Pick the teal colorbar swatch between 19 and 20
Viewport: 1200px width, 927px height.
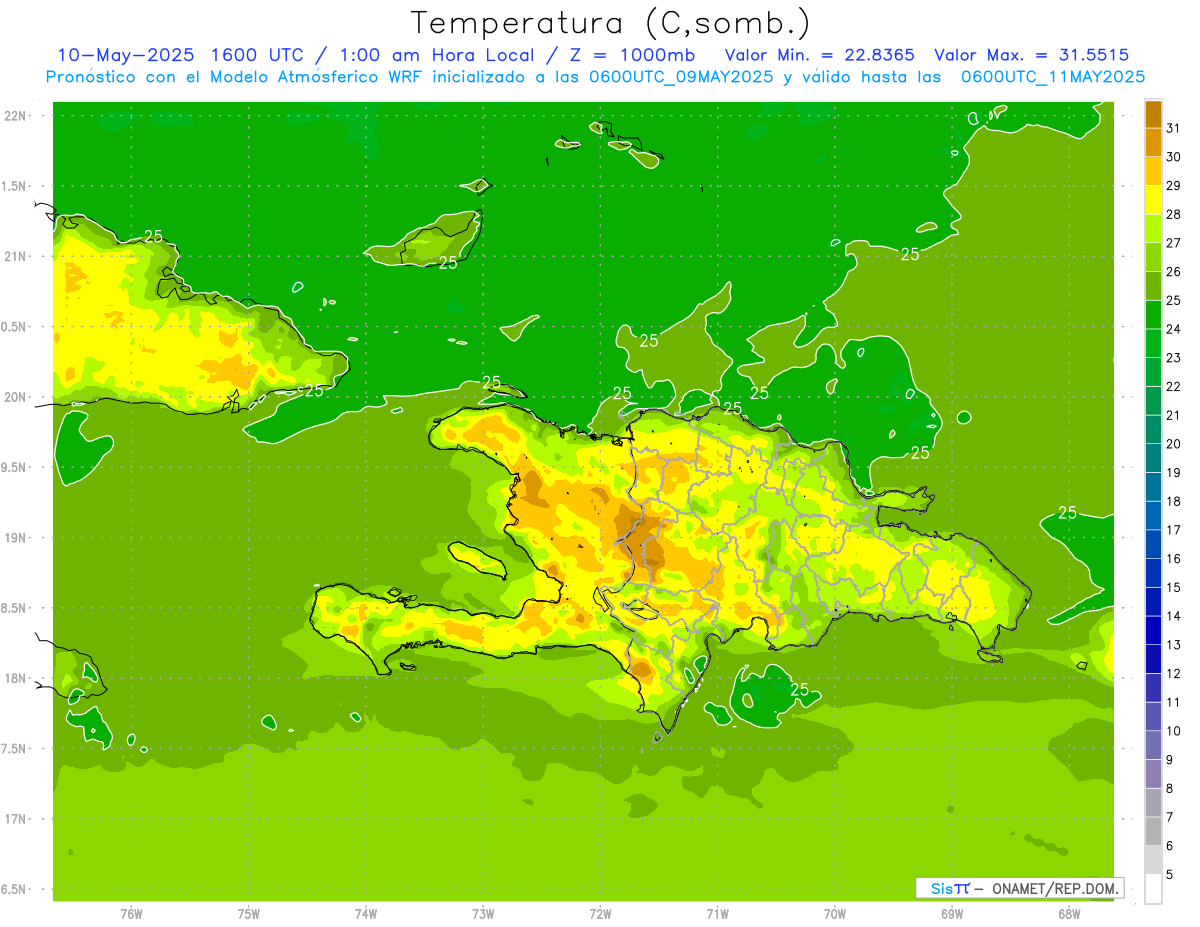click(1153, 458)
